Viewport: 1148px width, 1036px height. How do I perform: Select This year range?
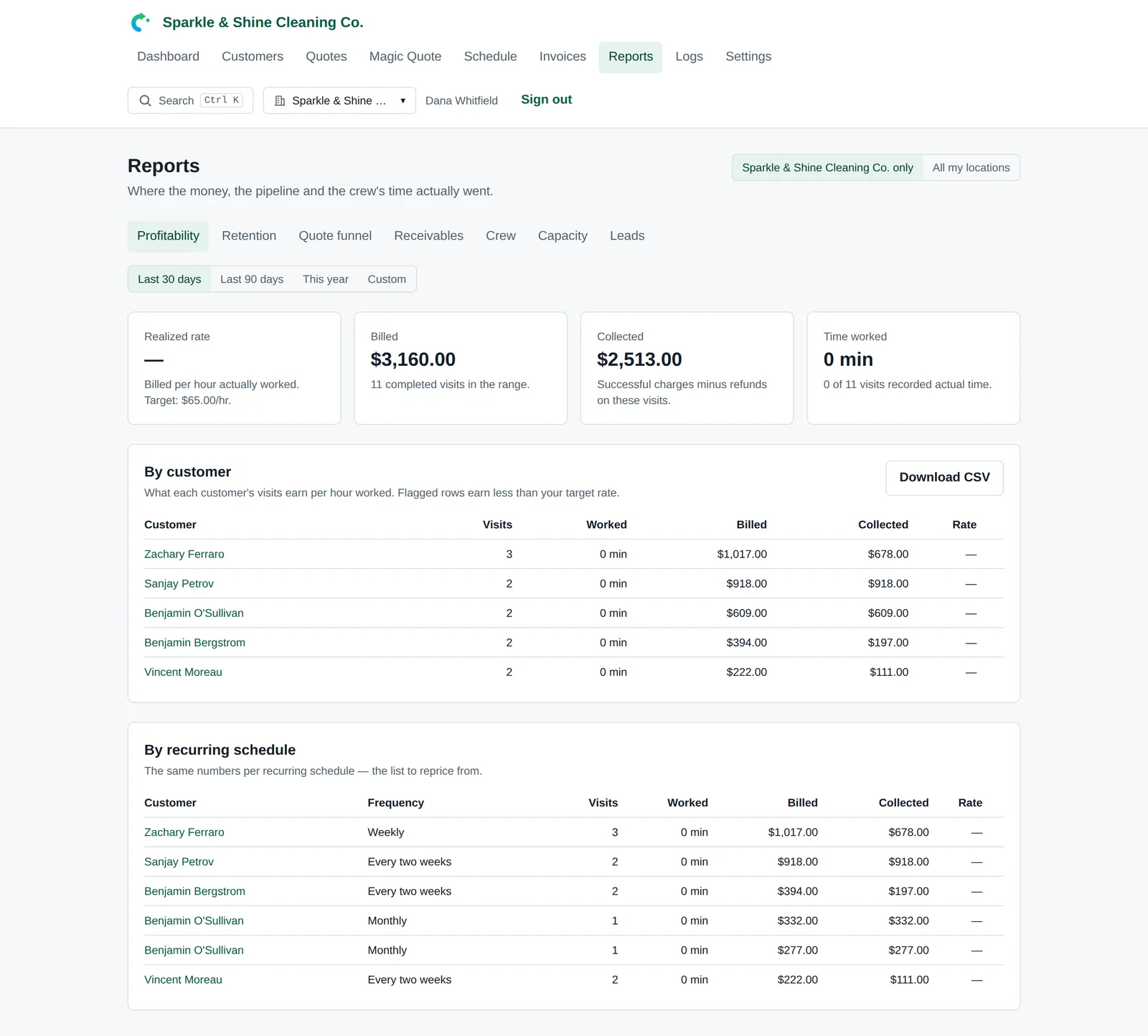[326, 279]
